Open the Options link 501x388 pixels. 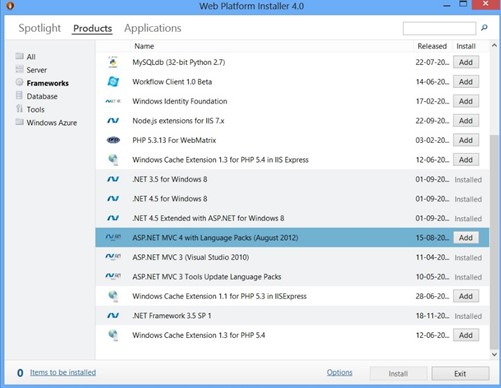[339, 372]
